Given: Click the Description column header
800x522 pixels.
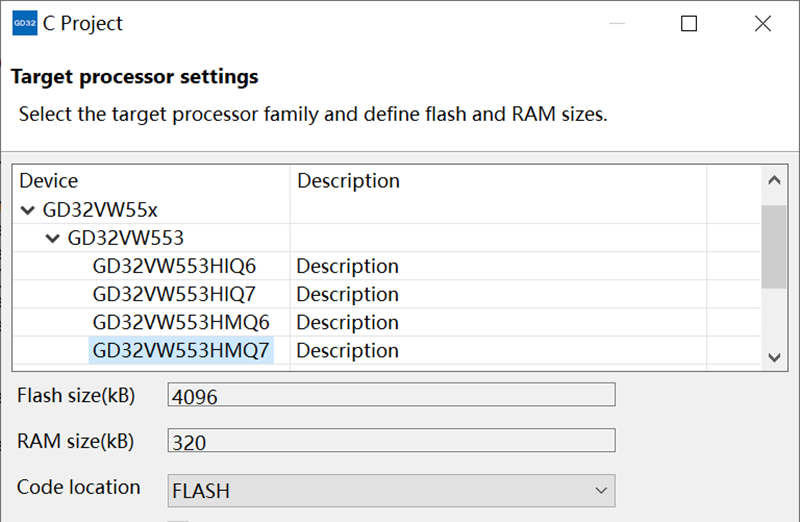Looking at the screenshot, I should pos(348,181).
